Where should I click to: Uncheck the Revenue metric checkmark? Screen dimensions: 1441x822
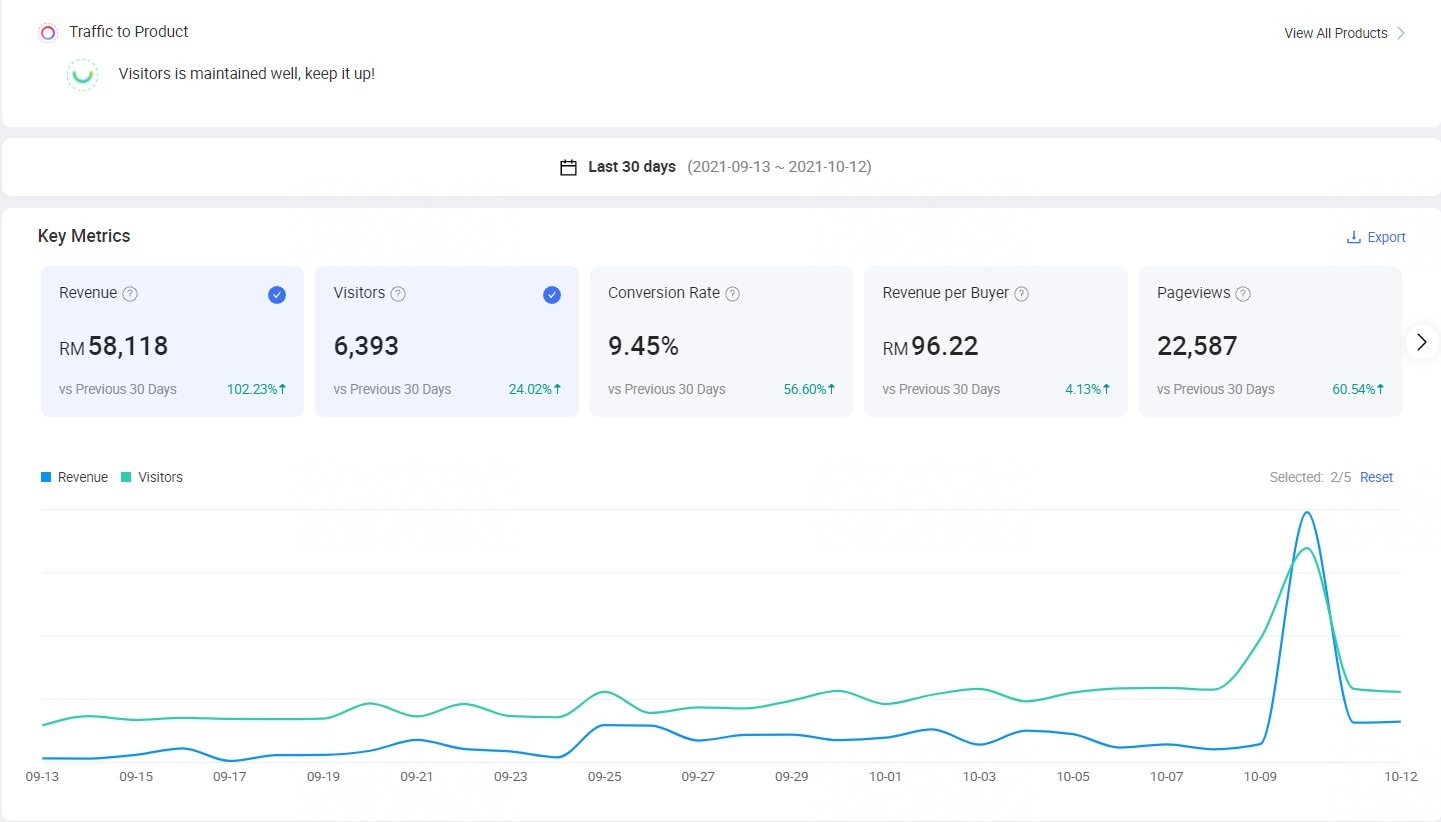pyautogui.click(x=277, y=295)
